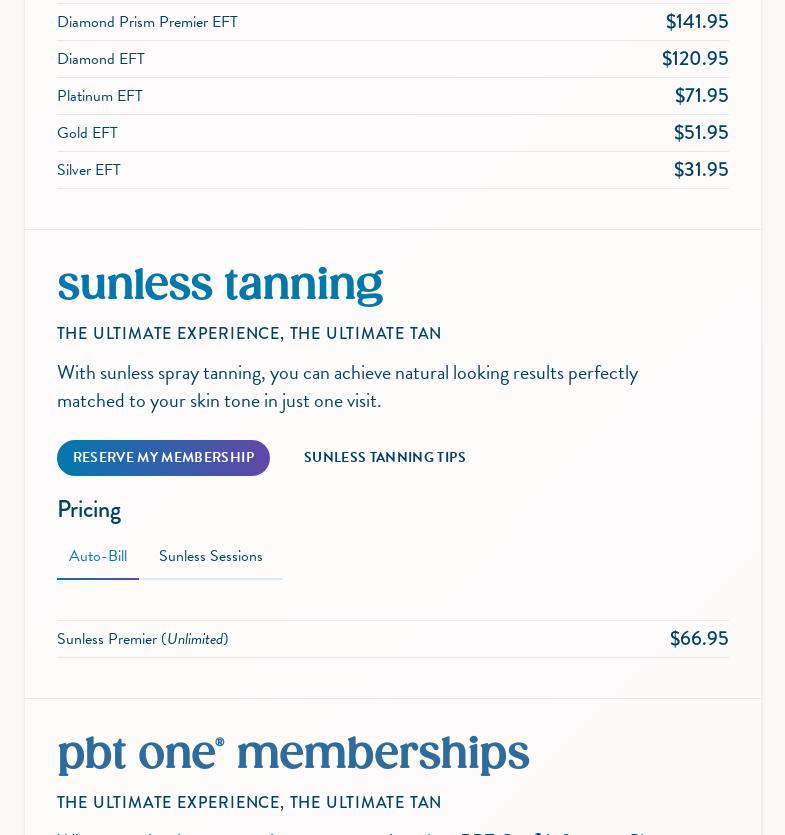Image resolution: width=785 pixels, height=835 pixels.
Task: Switch to the Sunless Sessions tab
Action: click(211, 557)
